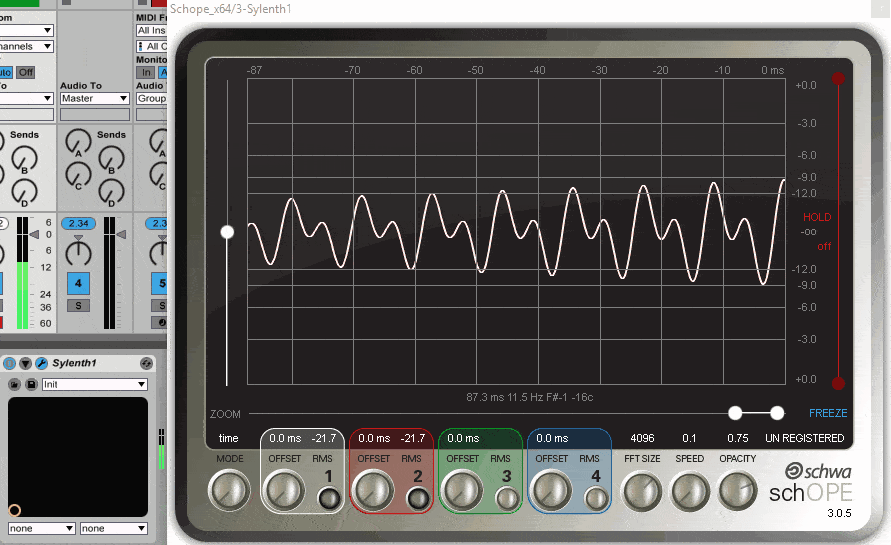The width and height of the screenshot is (891, 545).
Task: Click the 87.3 ms 11.5 Hz readout
Action: tap(530, 397)
